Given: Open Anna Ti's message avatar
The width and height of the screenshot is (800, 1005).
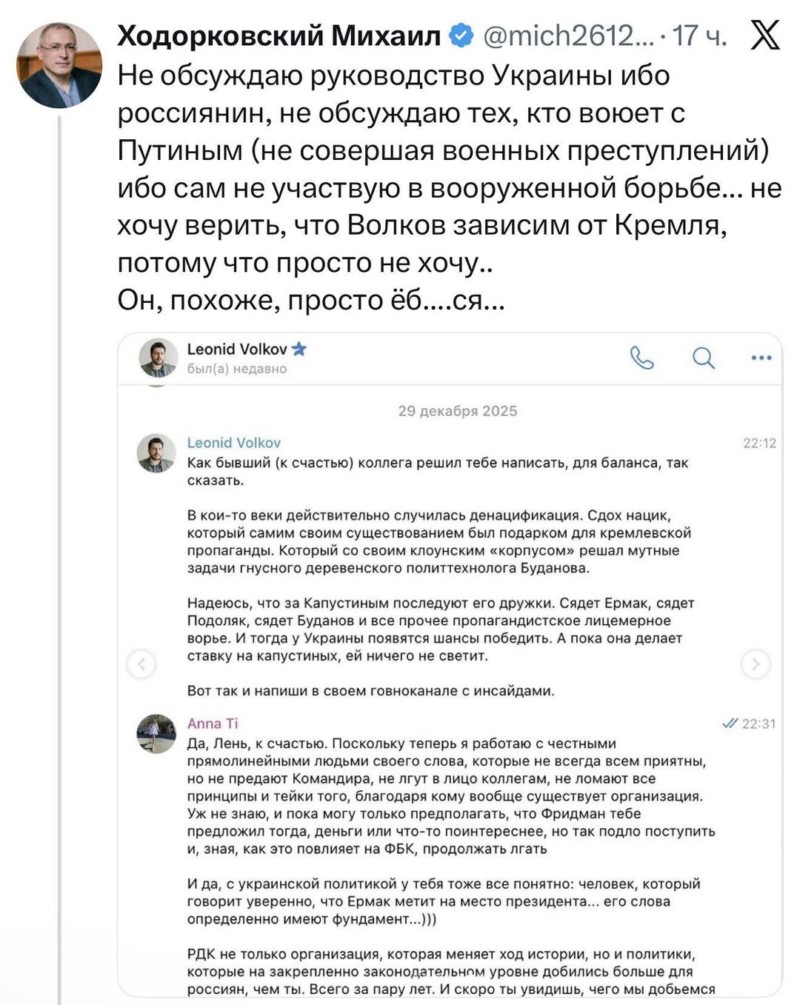Looking at the screenshot, I should [x=156, y=733].
